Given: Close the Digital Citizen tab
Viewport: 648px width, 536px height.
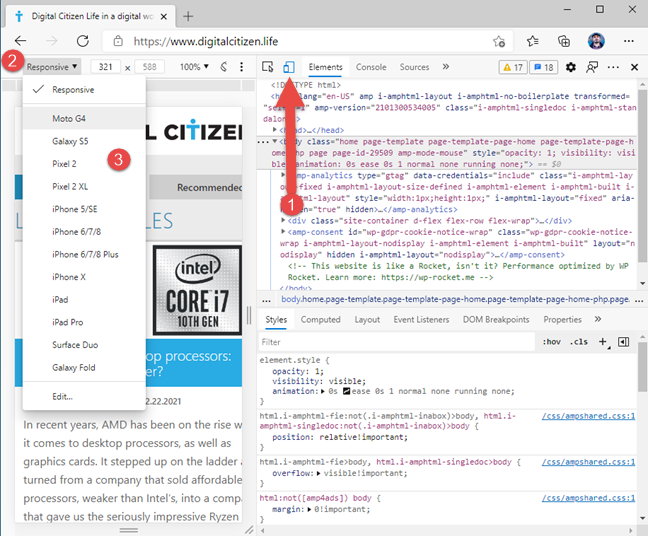Looking at the screenshot, I should click(x=164, y=17).
